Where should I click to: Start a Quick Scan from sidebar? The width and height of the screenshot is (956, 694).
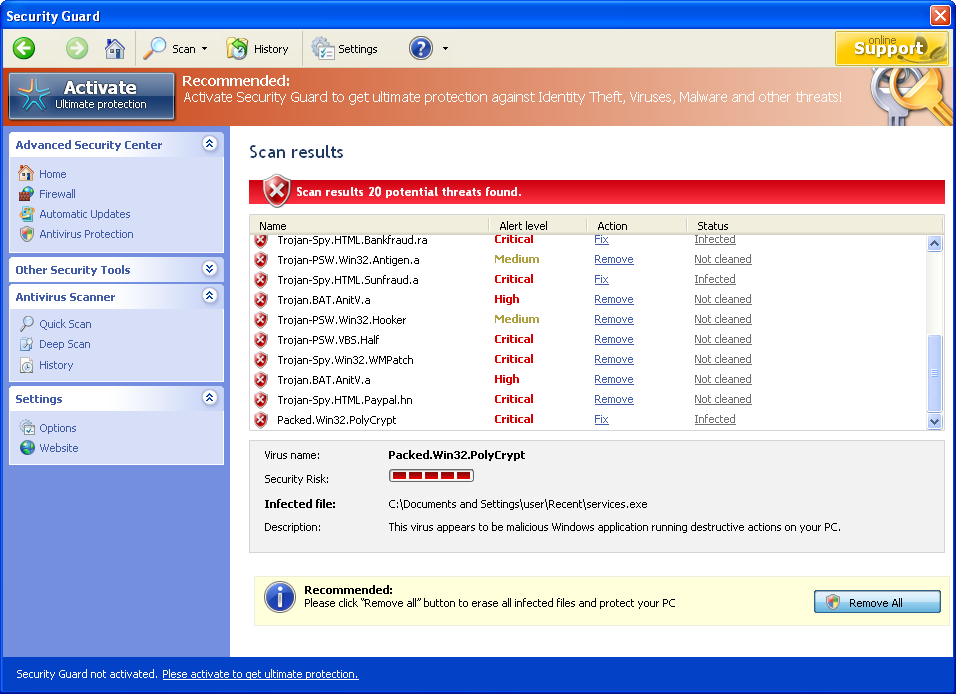coord(65,324)
